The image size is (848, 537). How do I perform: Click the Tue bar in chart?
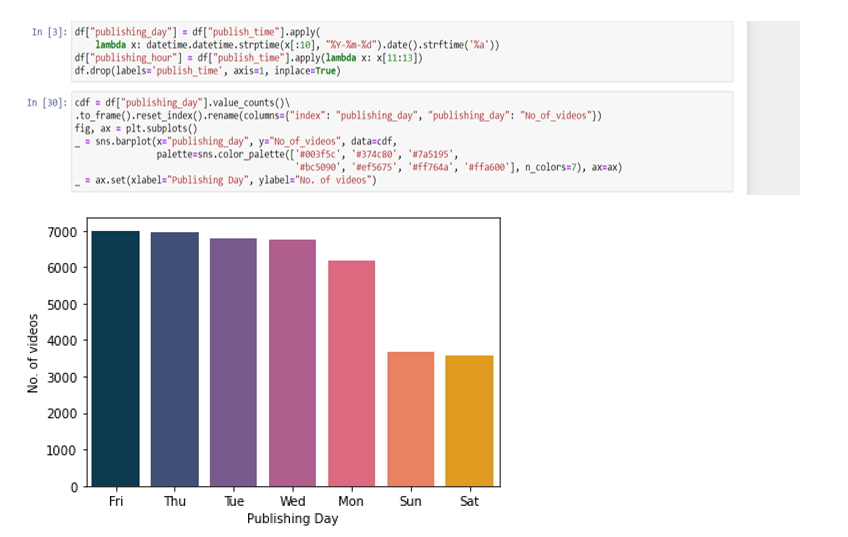[x=234, y=362]
